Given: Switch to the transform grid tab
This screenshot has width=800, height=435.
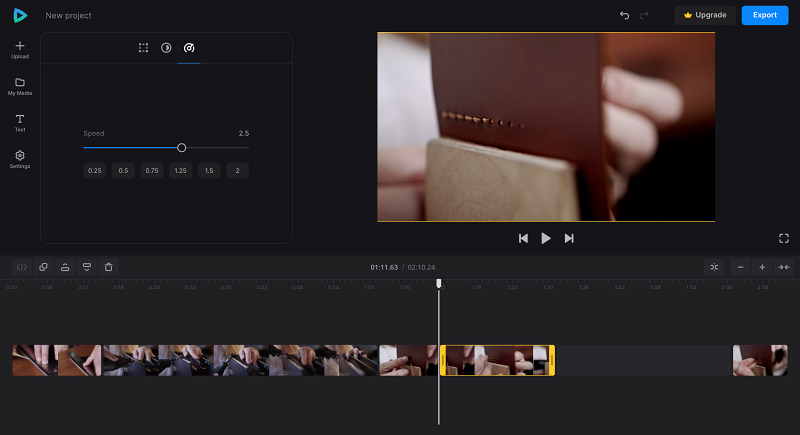Looking at the screenshot, I should pyautogui.click(x=143, y=48).
